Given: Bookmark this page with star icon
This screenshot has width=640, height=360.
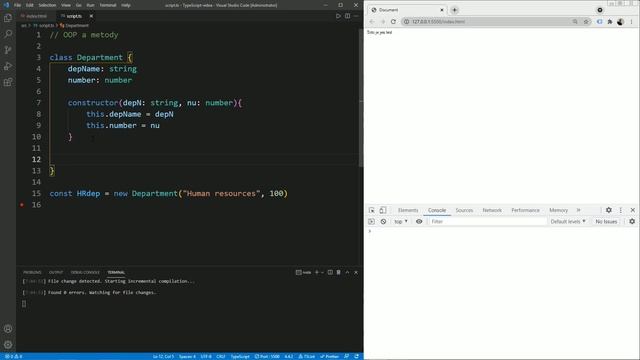Looking at the screenshot, I should [586, 22].
